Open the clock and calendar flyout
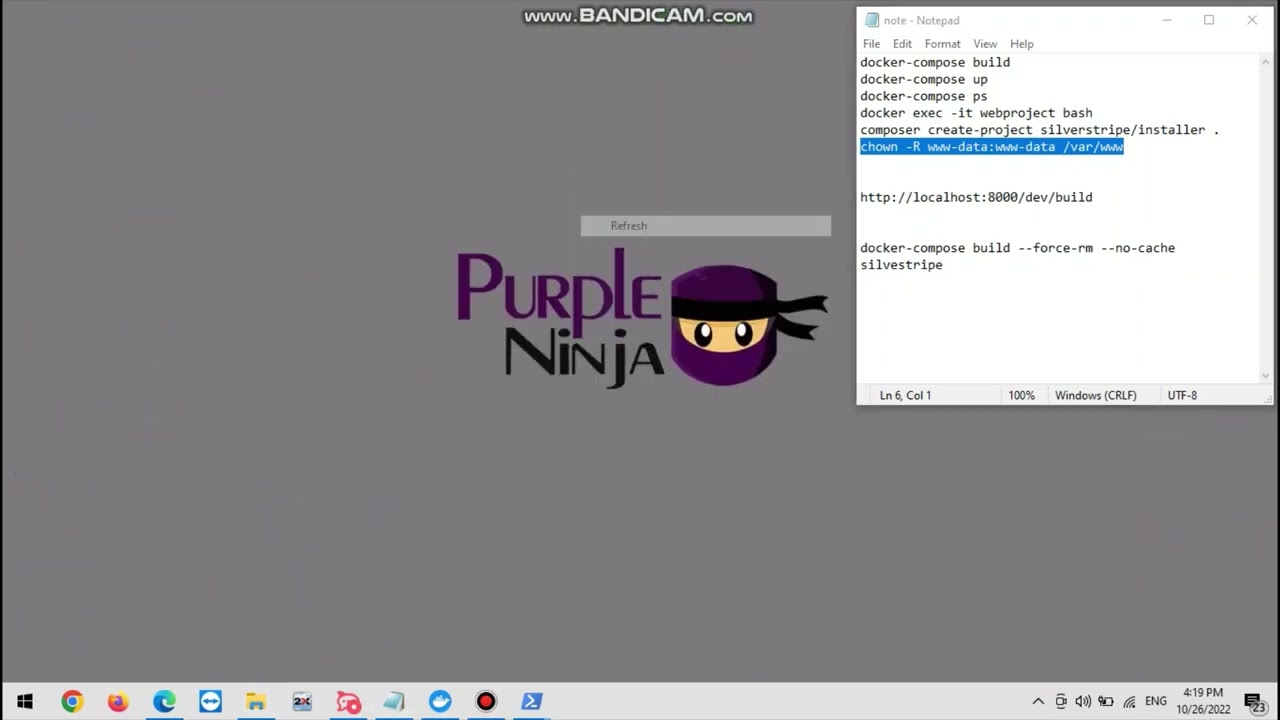Image resolution: width=1280 pixels, height=720 pixels. [1203, 701]
